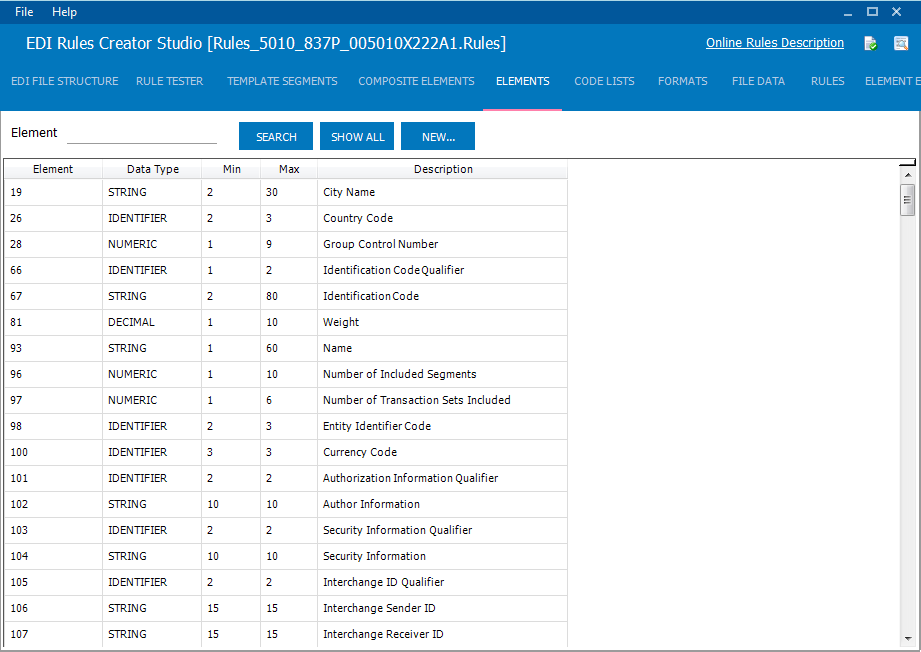Select the Interchange Sender ID row
The image size is (921, 652).
click(286, 608)
